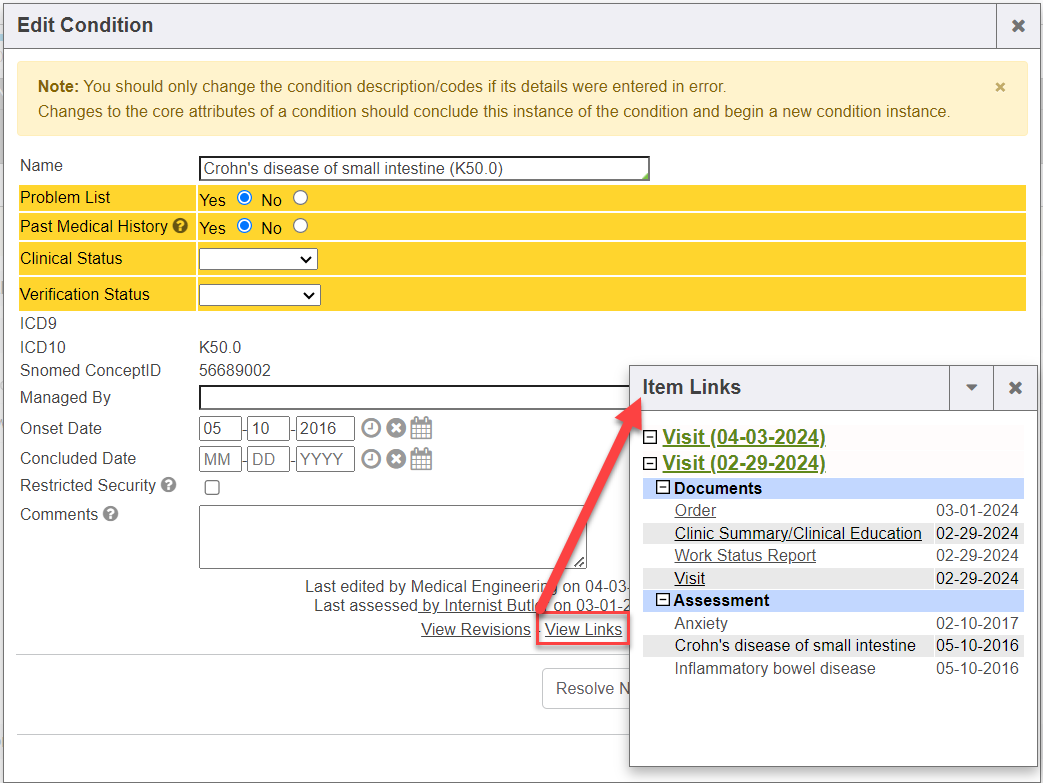Dismiss the yellow note banner

click(1000, 87)
